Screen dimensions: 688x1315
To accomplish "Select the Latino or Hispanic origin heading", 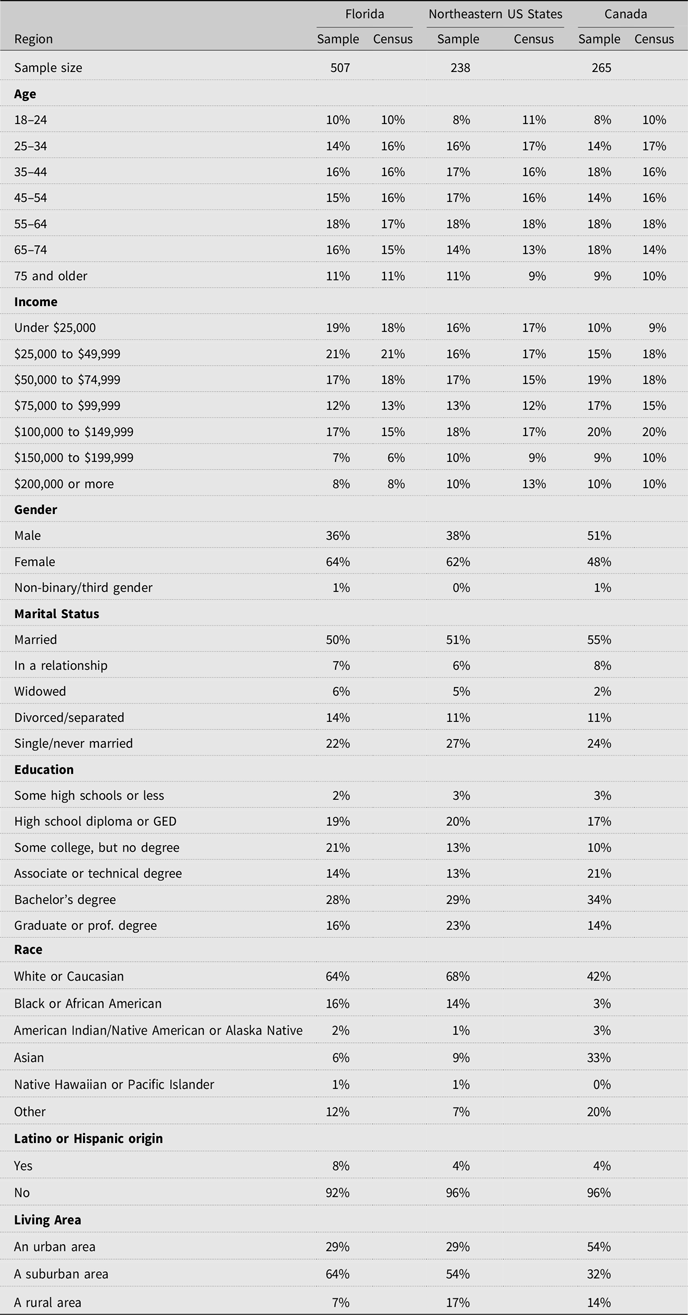I will pos(88,1140).
